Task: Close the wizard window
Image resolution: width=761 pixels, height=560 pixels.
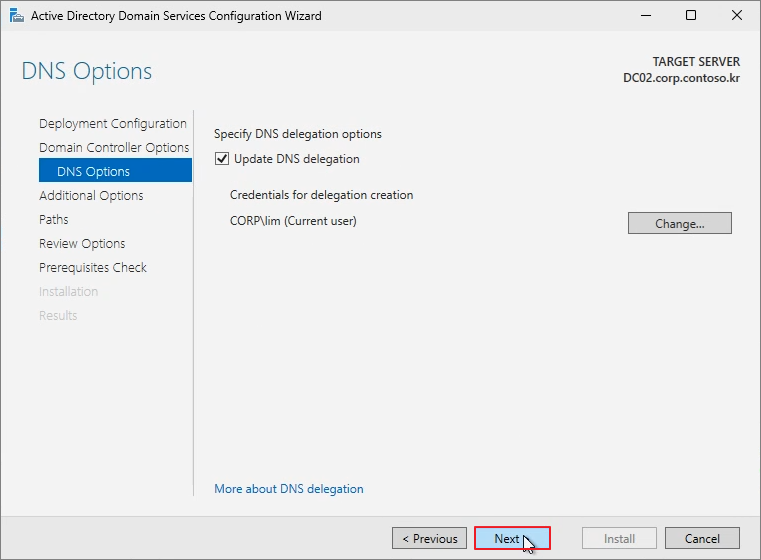Action: tap(736, 16)
